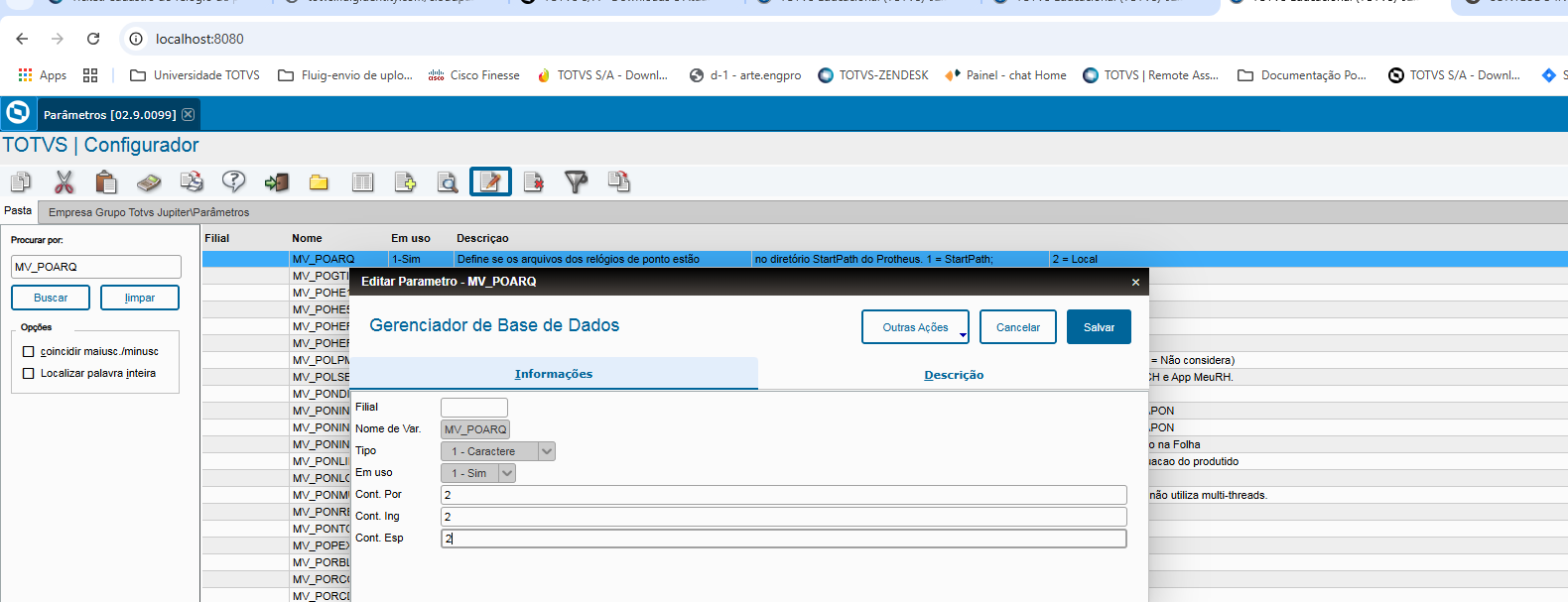The image size is (1568, 602).
Task: Toggle coincidir maiusc./minusc checkbox
Action: pos(29,351)
